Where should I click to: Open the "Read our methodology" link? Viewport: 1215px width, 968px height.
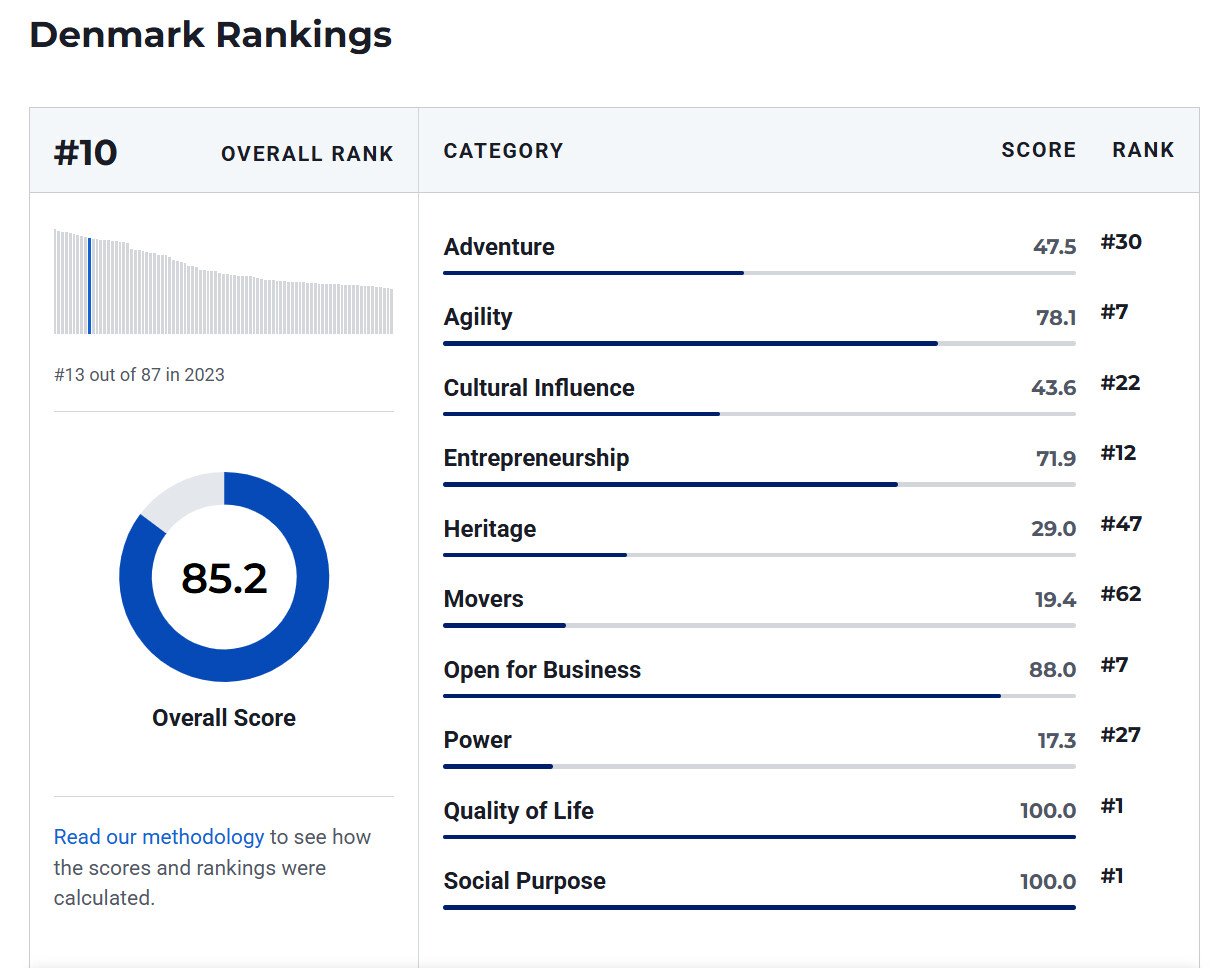[x=159, y=837]
